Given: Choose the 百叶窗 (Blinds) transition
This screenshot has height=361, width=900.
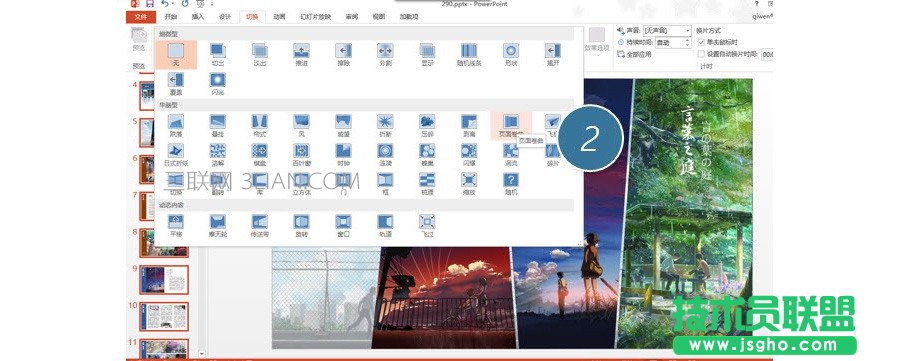Looking at the screenshot, I should [x=301, y=155].
